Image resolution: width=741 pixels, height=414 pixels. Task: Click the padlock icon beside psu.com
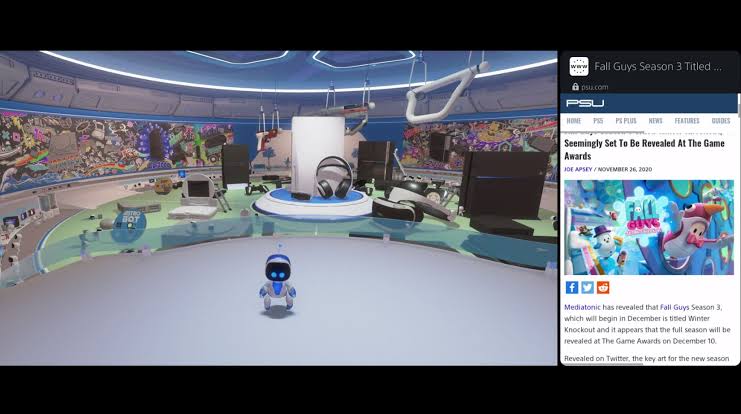point(575,87)
